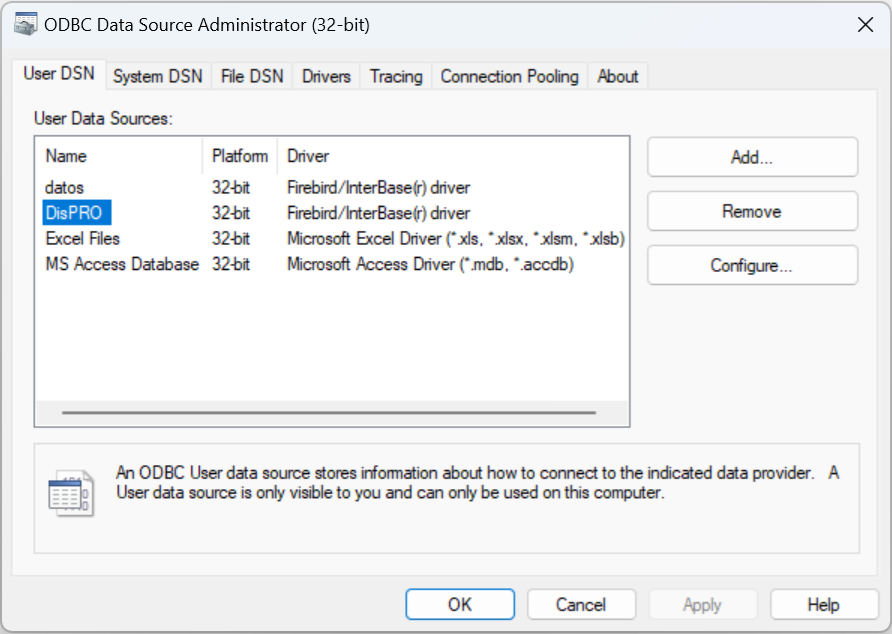Show the About tab

(617, 76)
